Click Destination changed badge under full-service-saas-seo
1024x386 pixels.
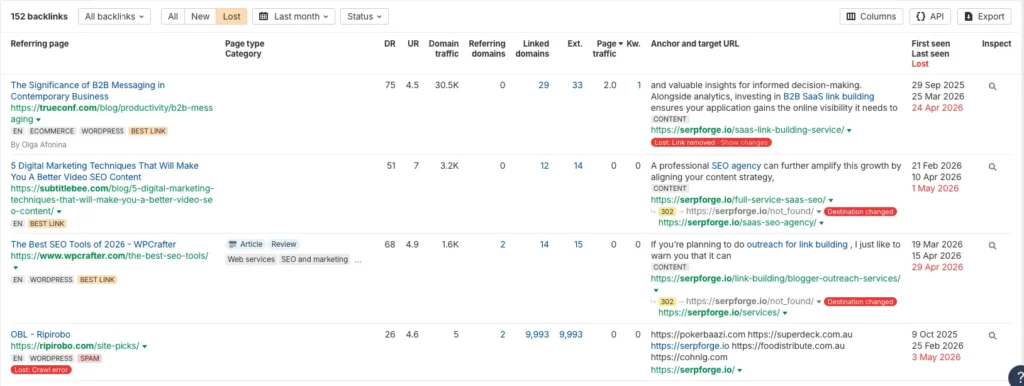click(x=860, y=212)
